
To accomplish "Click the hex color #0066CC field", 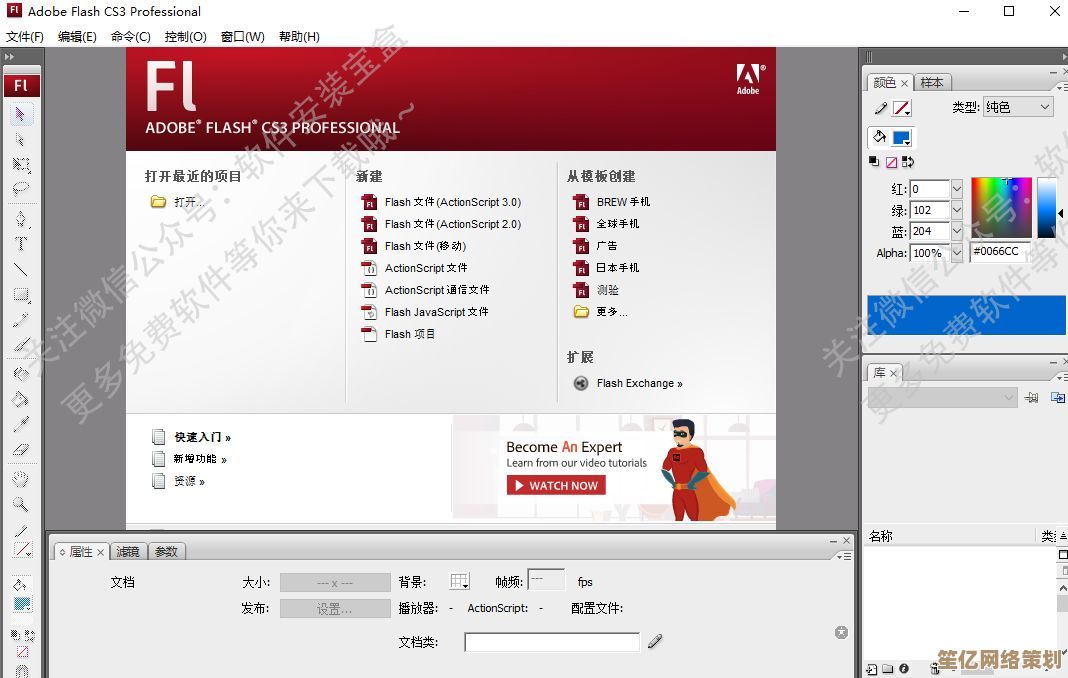I will pyautogui.click(x=1000, y=251).
